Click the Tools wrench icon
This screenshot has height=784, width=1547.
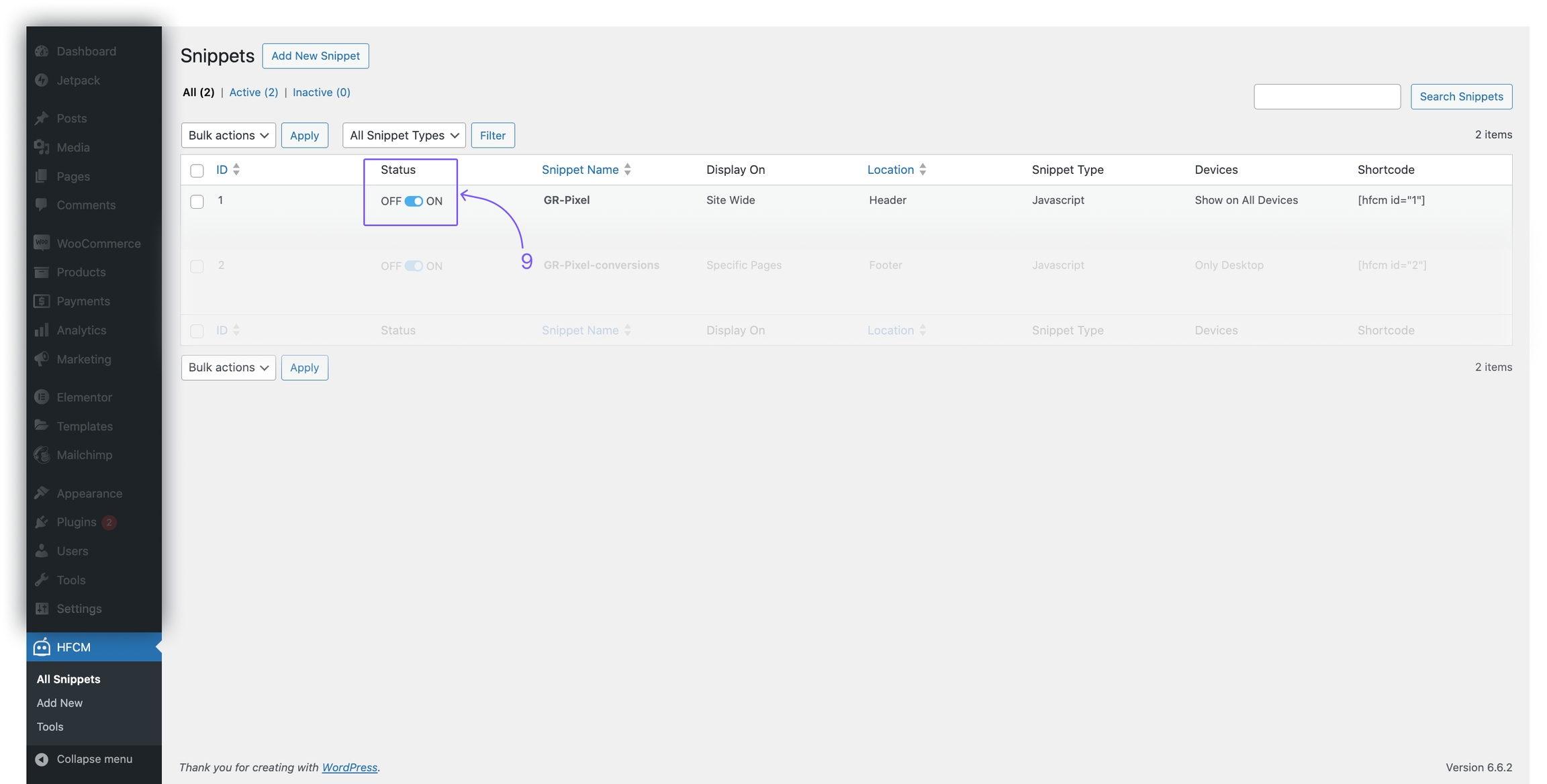42,579
